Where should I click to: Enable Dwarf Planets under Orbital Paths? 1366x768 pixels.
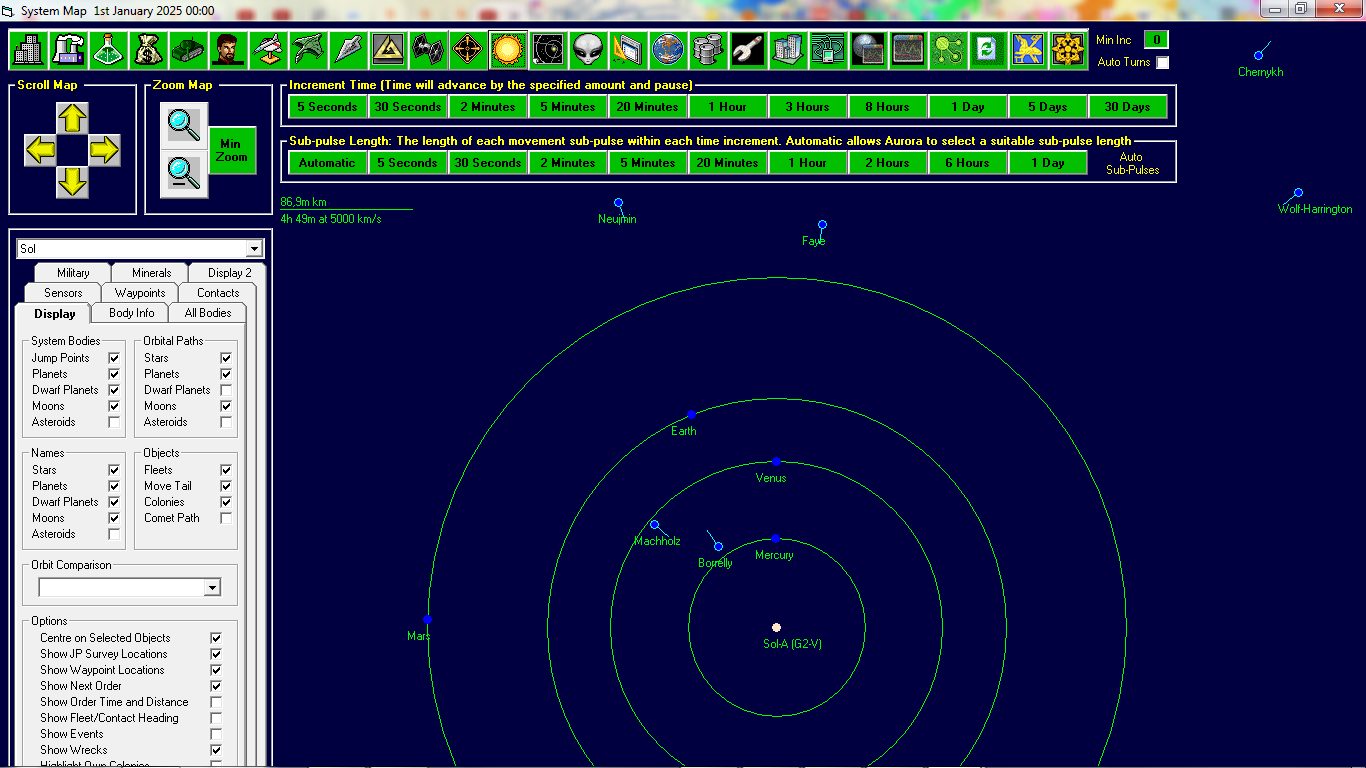226,390
